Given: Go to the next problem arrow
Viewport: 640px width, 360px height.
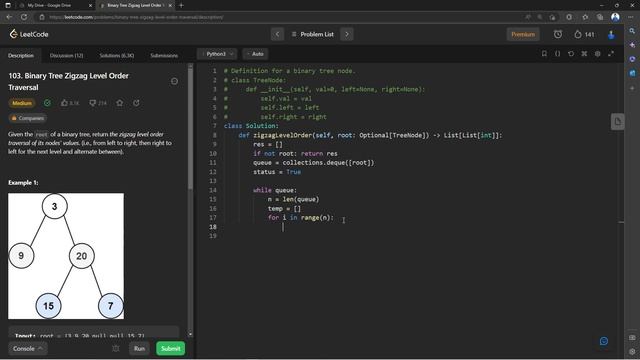Looking at the screenshot, I should [347, 34].
